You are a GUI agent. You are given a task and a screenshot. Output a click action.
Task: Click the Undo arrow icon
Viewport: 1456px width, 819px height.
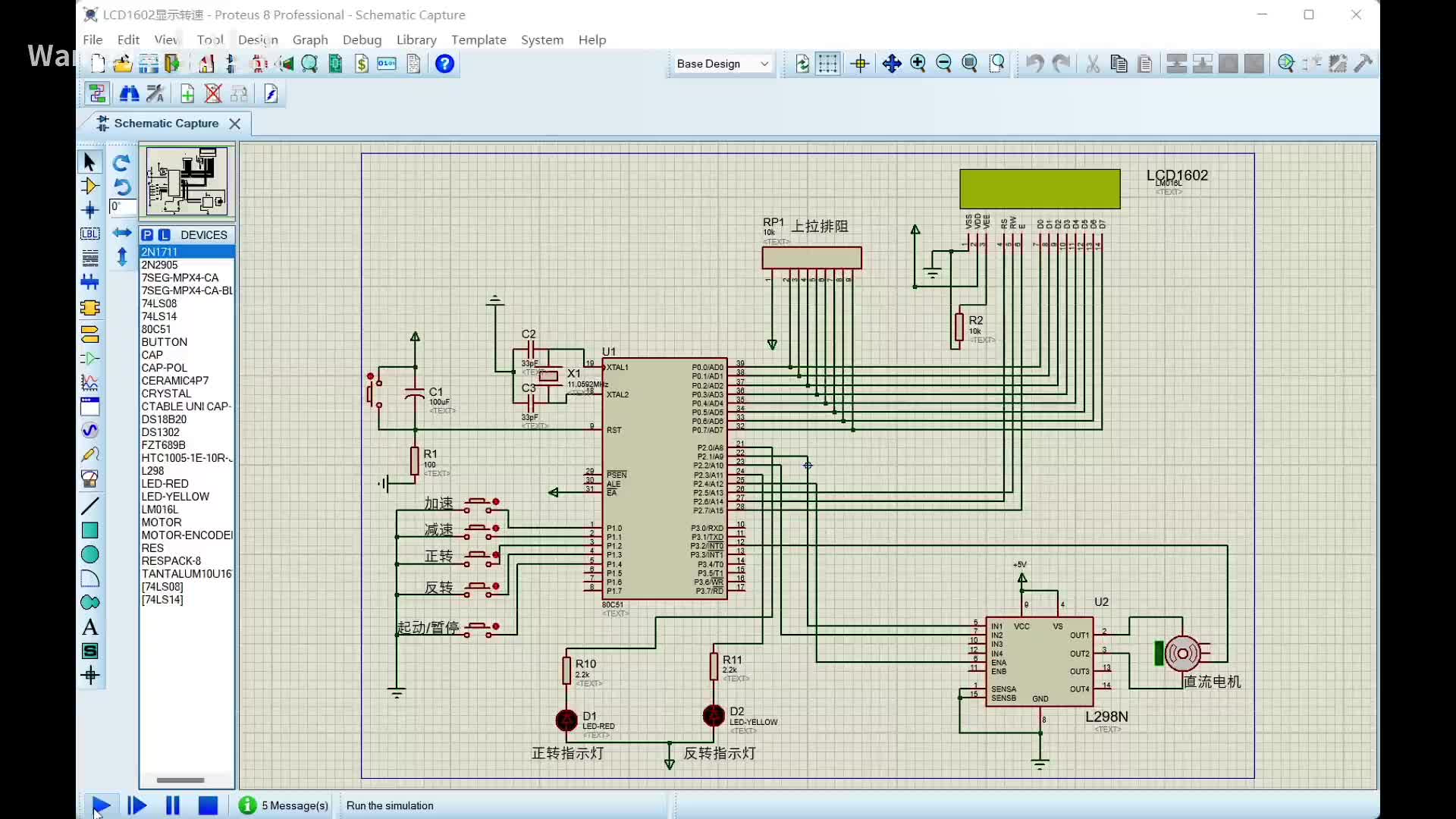coord(1034,64)
